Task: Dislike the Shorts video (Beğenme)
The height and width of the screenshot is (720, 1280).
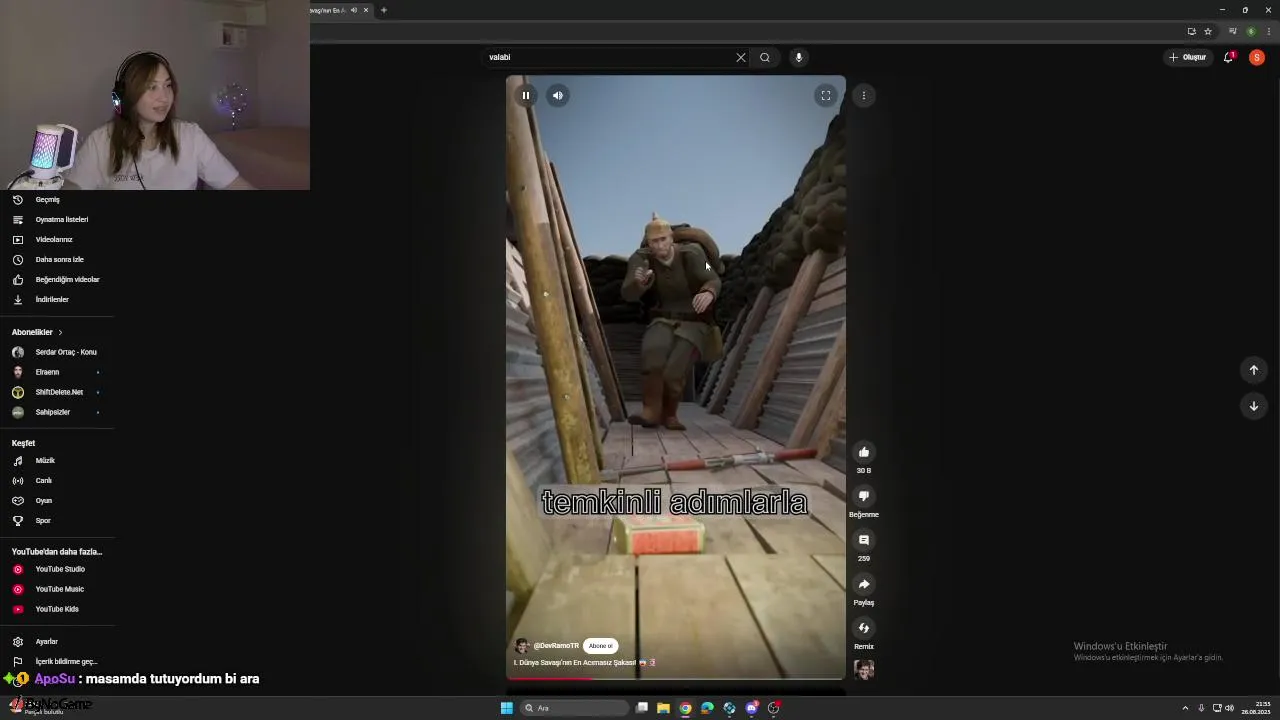Action: pos(864,496)
